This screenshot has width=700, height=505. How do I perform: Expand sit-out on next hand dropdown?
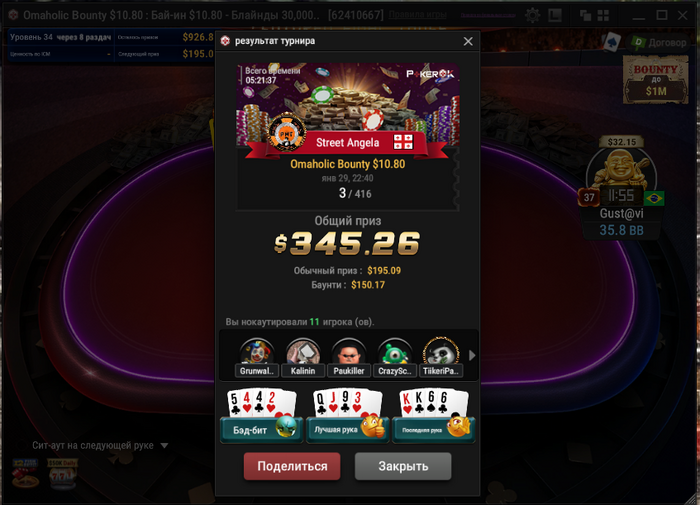pos(164,446)
